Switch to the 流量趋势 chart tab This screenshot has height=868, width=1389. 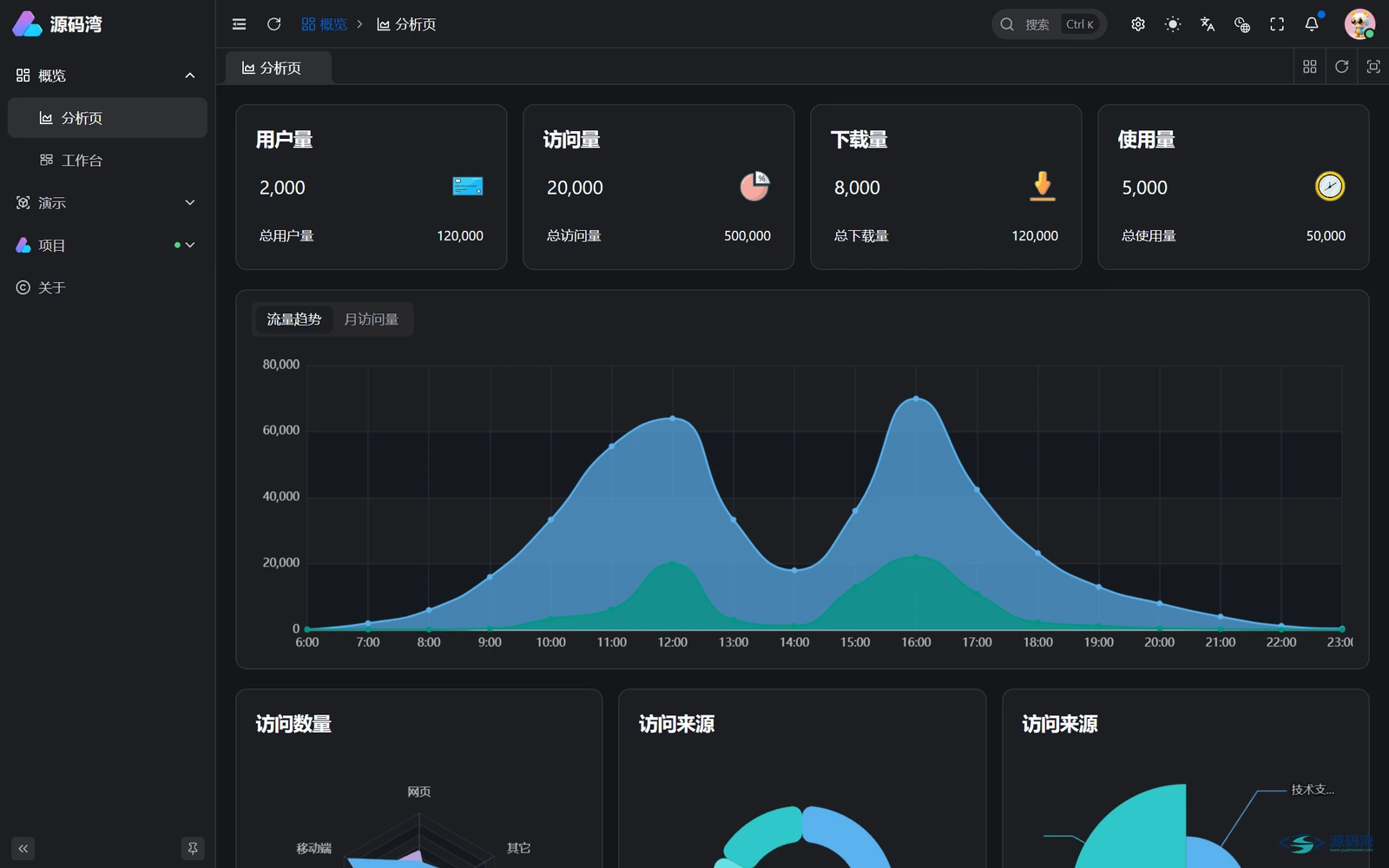coord(293,319)
